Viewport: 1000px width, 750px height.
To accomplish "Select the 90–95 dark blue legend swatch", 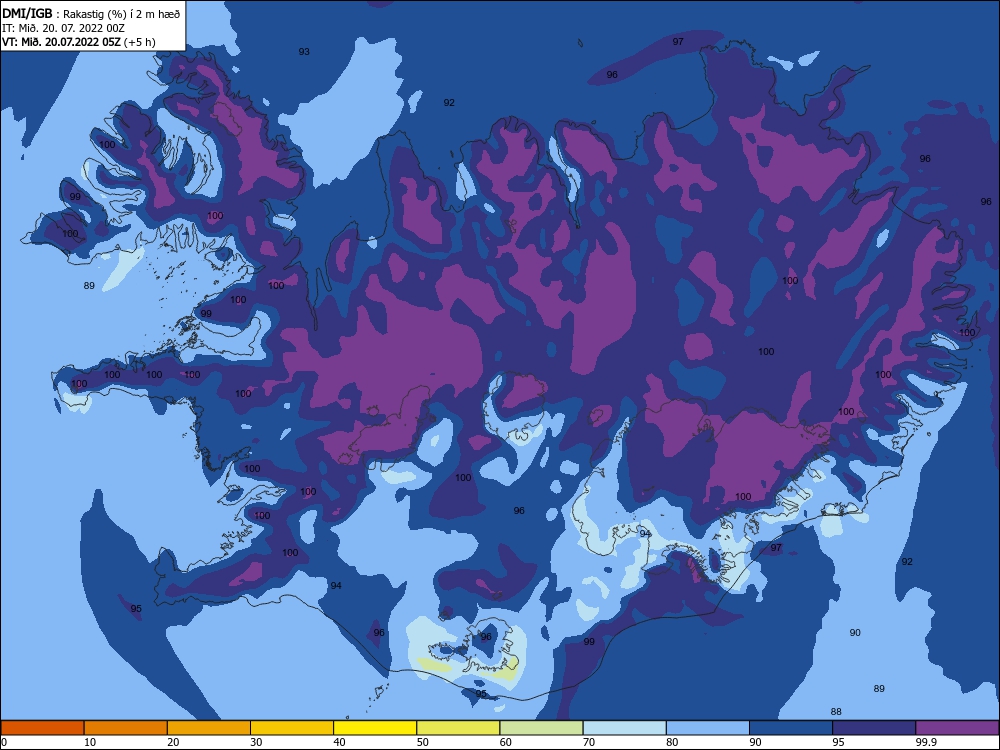I will tap(791, 728).
